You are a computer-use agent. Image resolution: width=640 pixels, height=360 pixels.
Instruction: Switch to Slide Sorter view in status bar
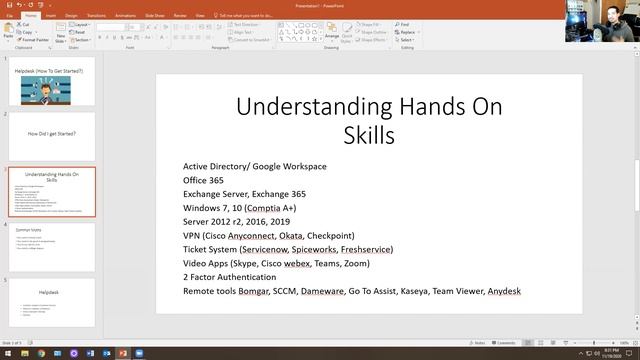[540, 343]
